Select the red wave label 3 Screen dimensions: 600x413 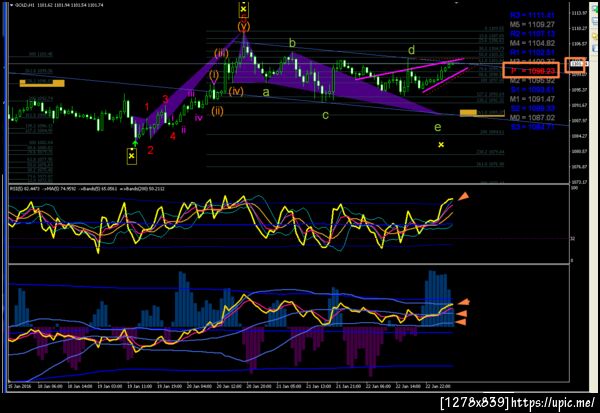coord(165,100)
